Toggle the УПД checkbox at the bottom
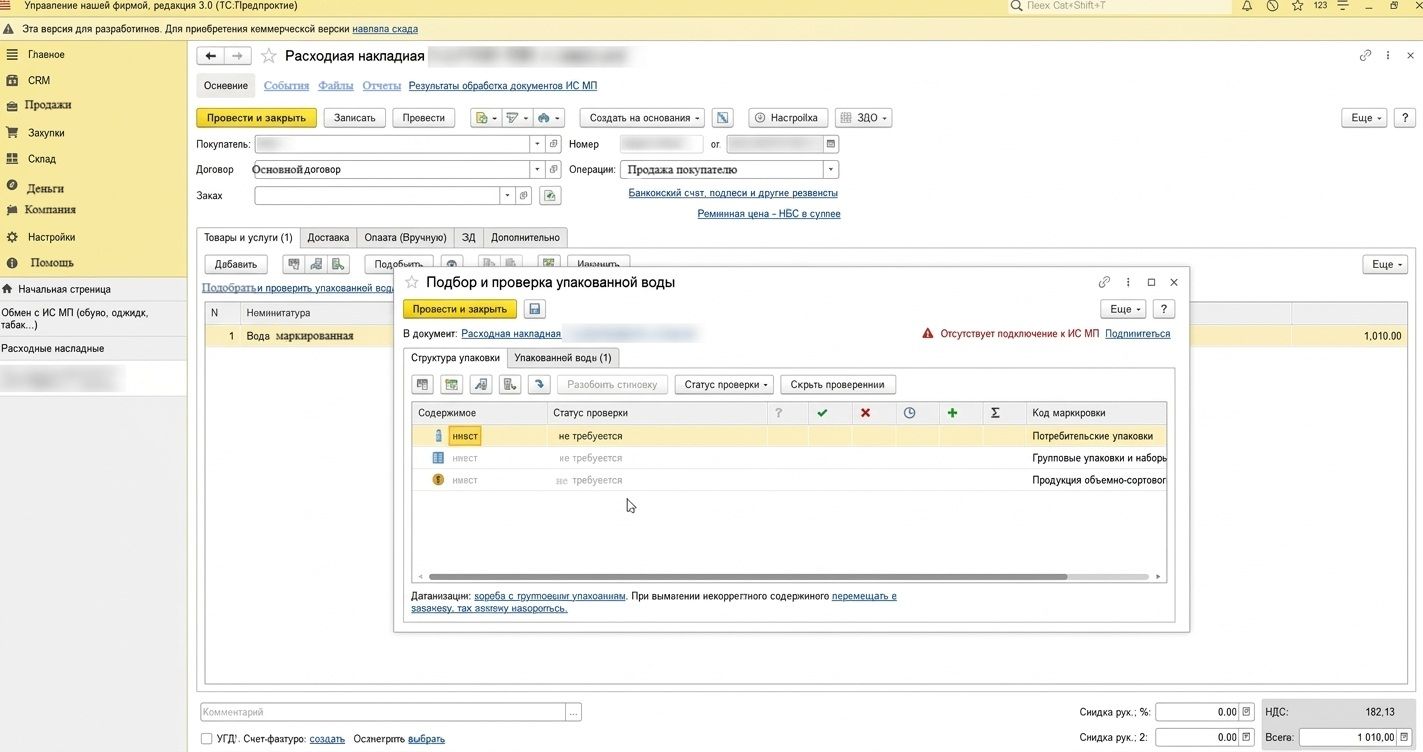The image size is (1423, 752). (x=206, y=739)
